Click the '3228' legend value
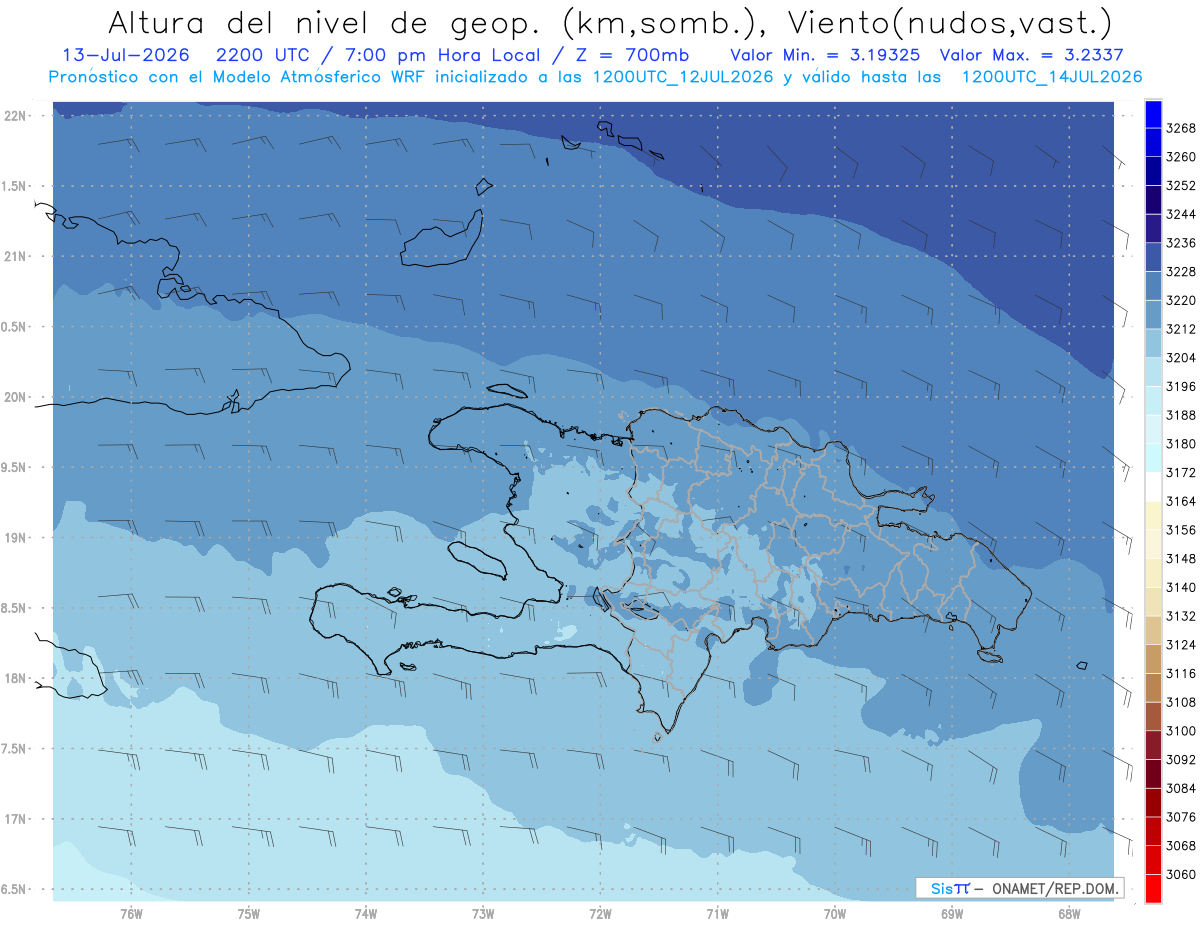 coord(1181,272)
